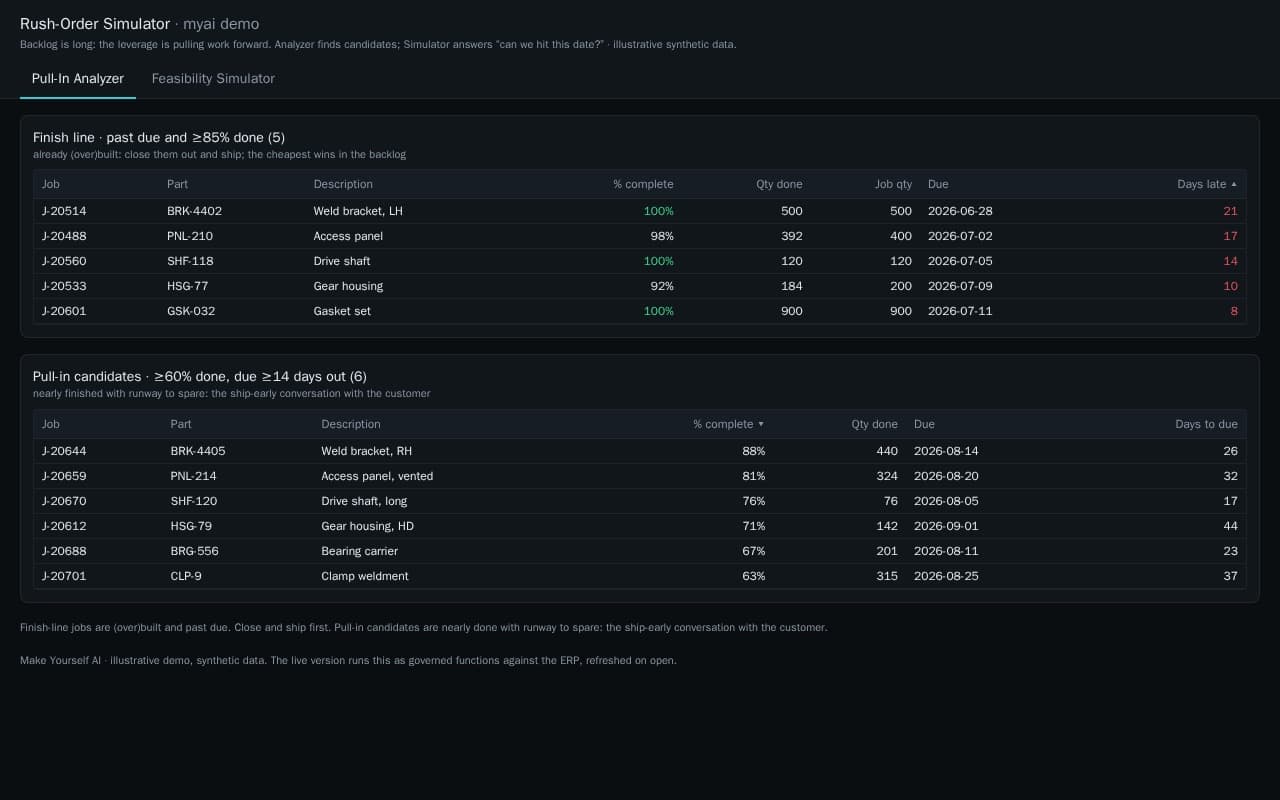This screenshot has height=800, width=1280.
Task: Select part SHF-118
Action: [190, 261]
